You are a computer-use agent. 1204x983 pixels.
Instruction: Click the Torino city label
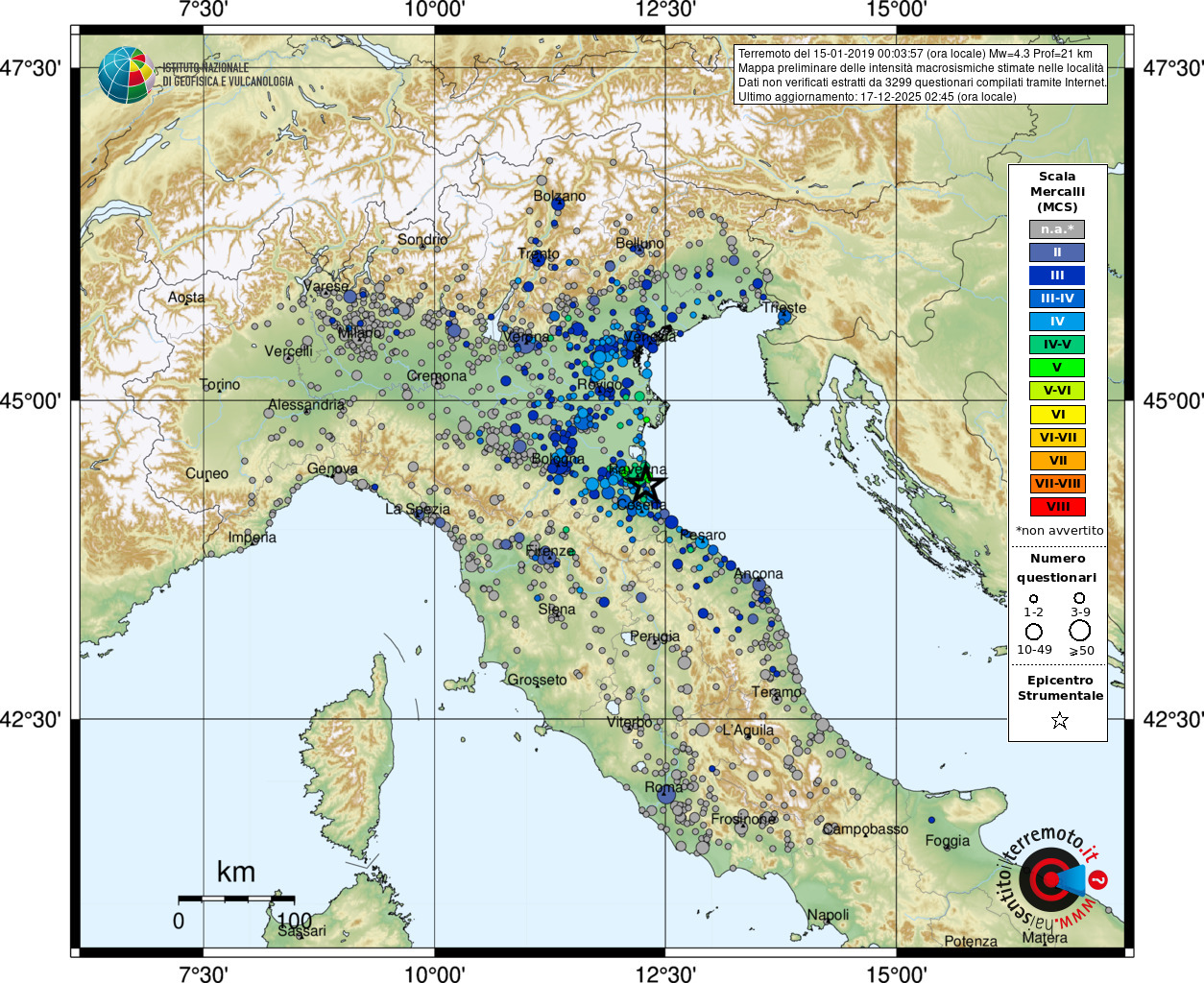pyautogui.click(x=220, y=384)
